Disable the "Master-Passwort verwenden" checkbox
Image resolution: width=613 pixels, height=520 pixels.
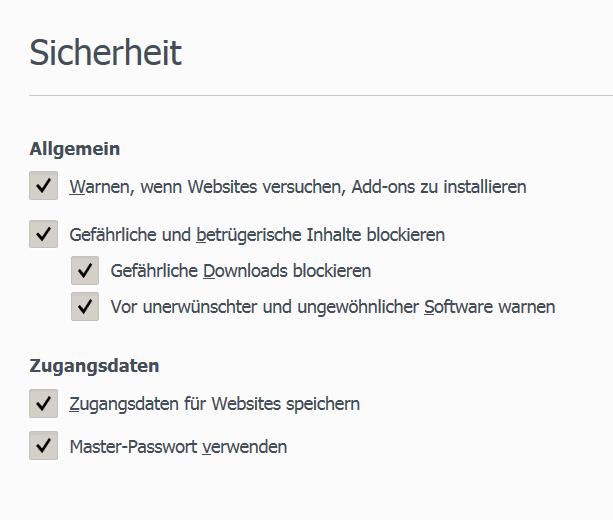coord(44,446)
